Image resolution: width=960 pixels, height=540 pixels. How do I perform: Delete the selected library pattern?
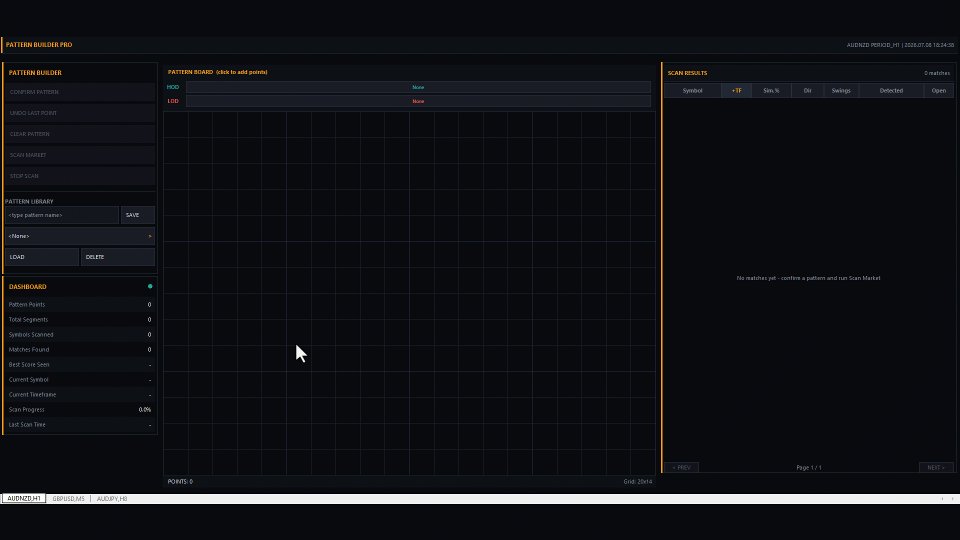pyautogui.click(x=118, y=257)
